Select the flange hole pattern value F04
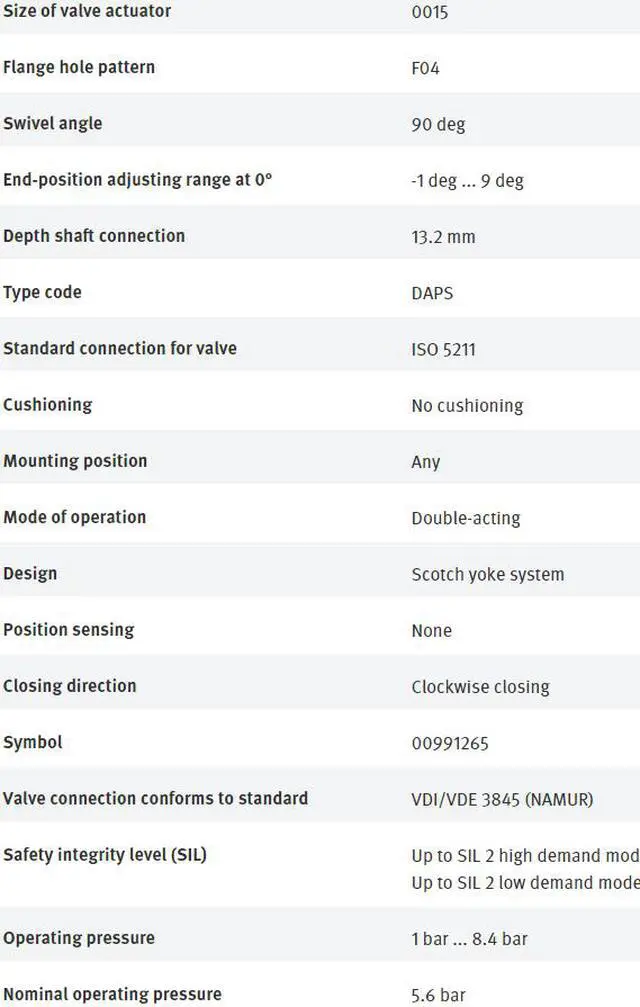 tap(425, 68)
